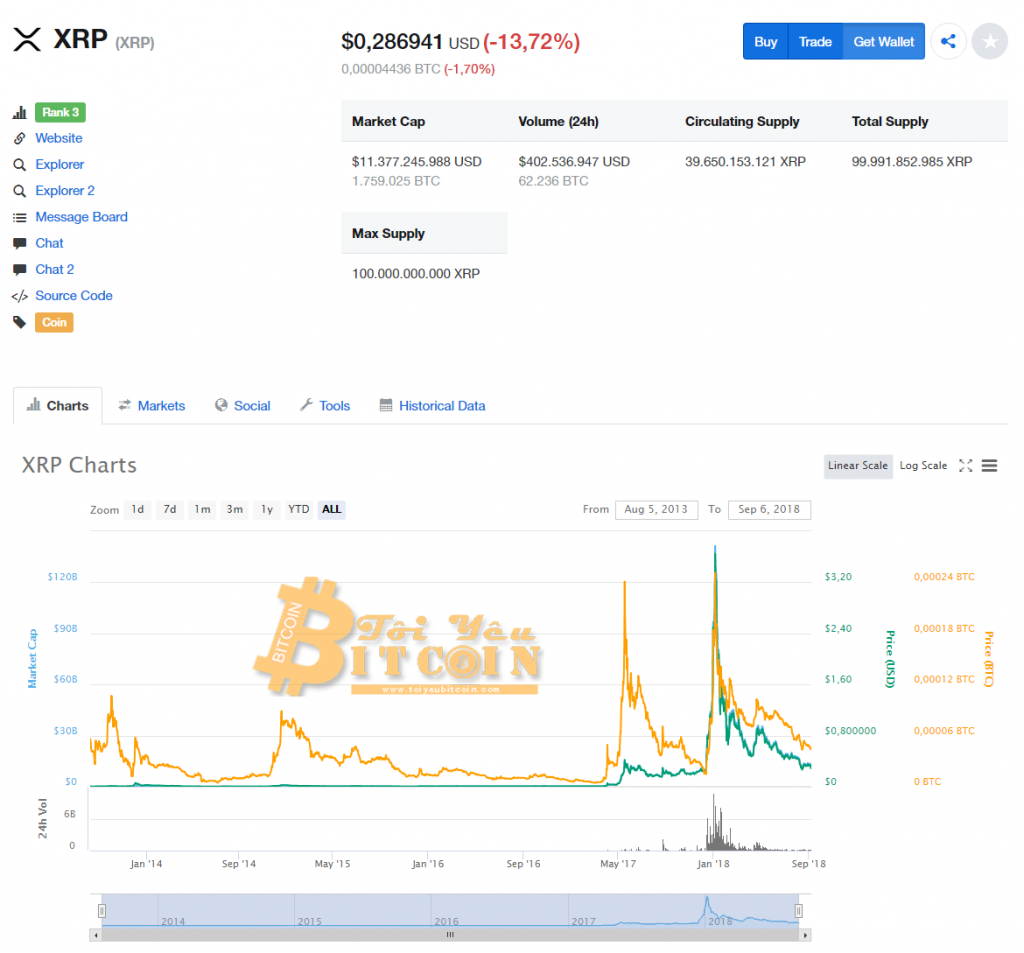Viewport: 1024px width, 953px height.
Task: Click the share icon button
Action: pos(948,42)
